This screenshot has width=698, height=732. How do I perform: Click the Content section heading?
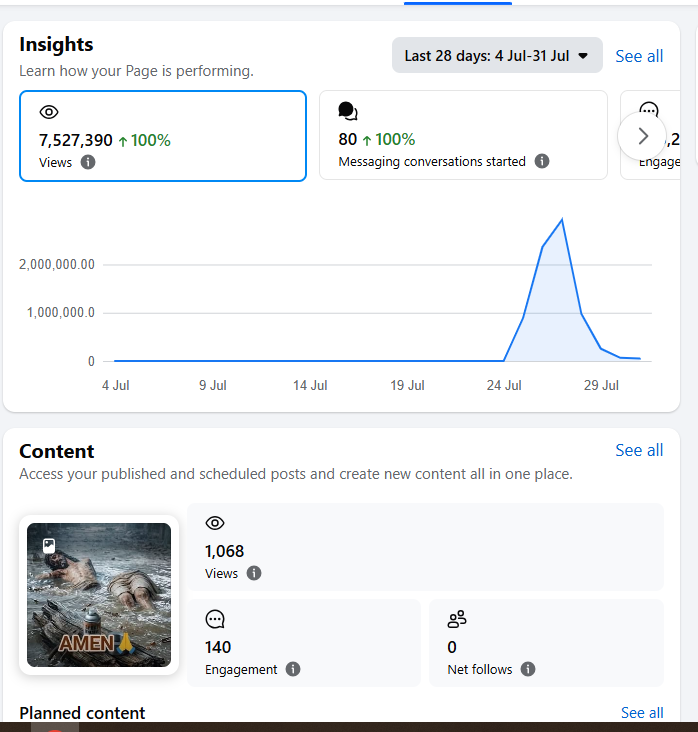click(x=56, y=451)
